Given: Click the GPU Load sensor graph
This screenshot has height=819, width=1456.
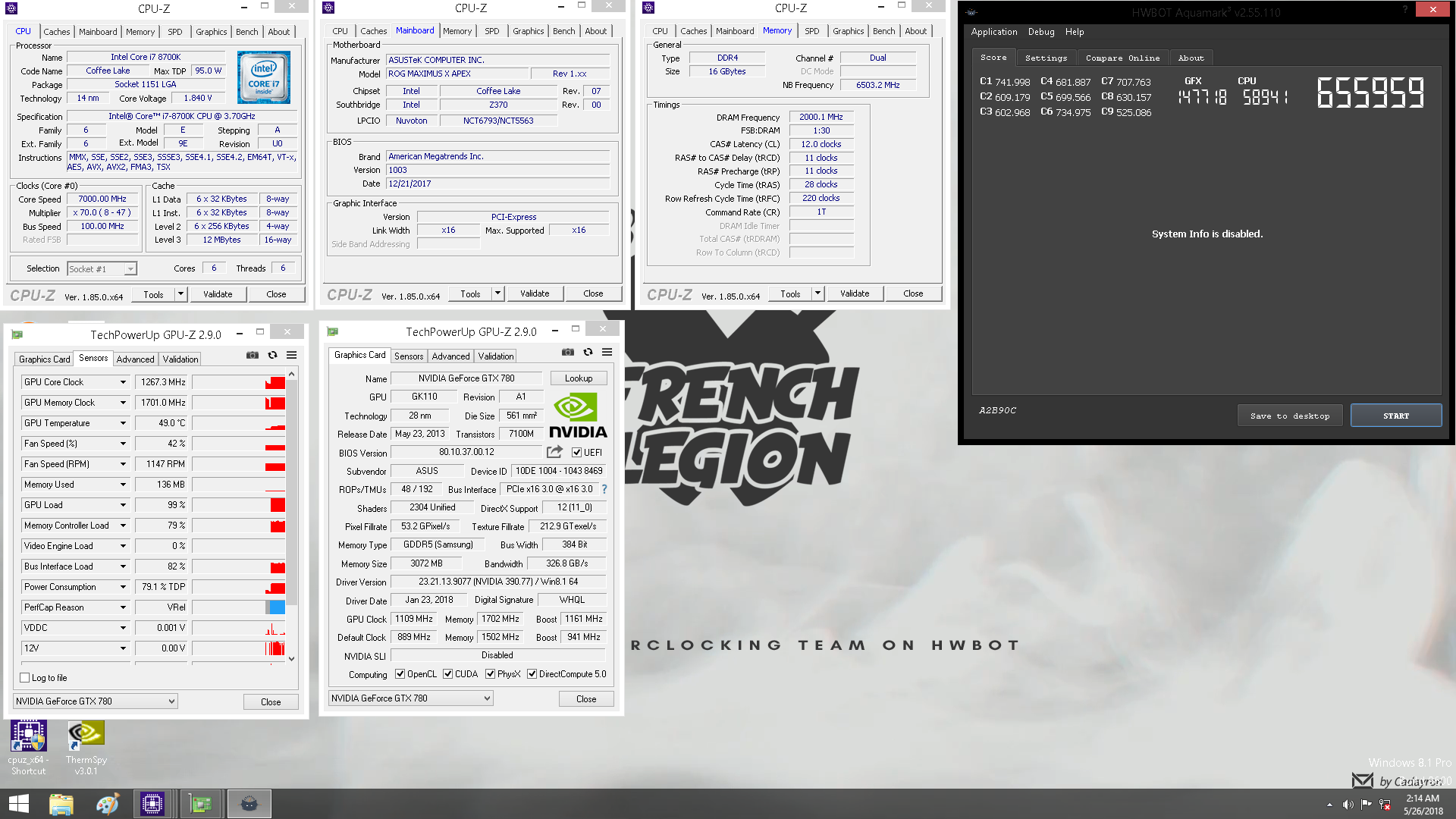Looking at the screenshot, I should [238, 505].
